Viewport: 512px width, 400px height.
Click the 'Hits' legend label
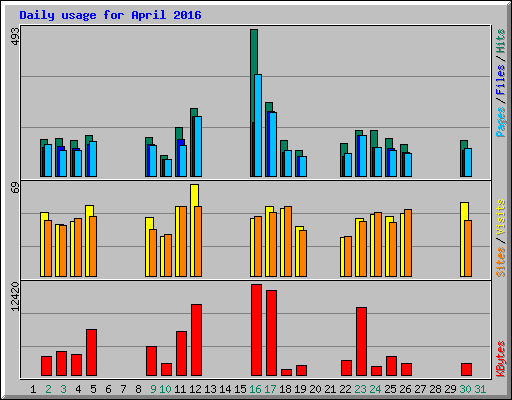tap(500, 41)
